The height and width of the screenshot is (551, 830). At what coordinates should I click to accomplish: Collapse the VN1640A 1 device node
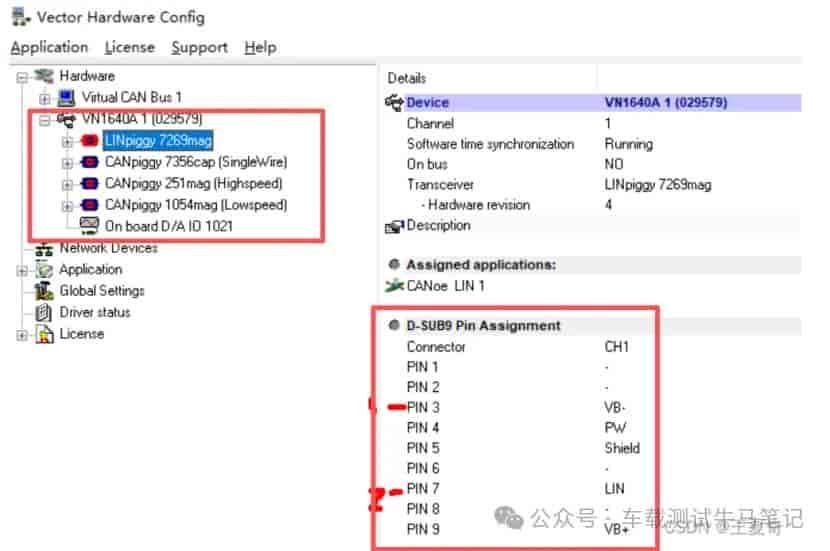click(x=44, y=120)
